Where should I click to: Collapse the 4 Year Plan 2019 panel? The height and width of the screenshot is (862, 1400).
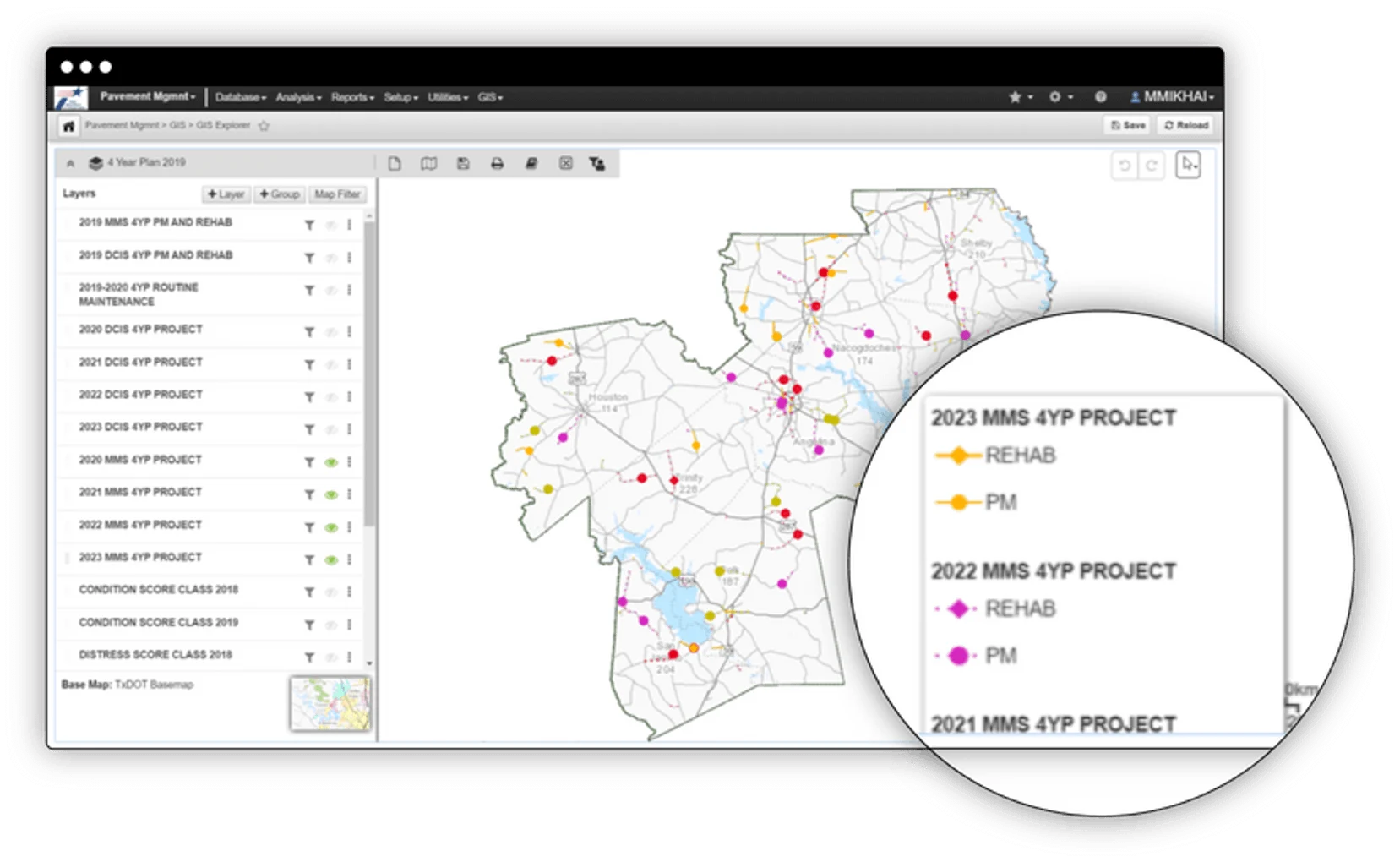(x=71, y=163)
